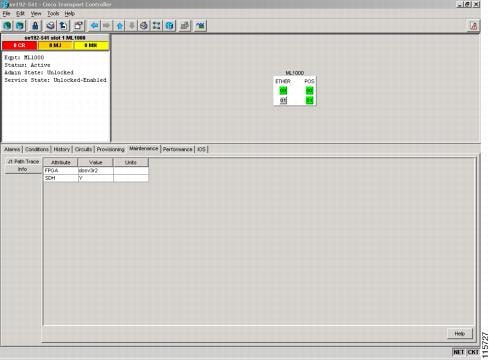Viewport: 489px width, 360px height.
Task: Click 'Admin State: Unlocked' text
Action: [39, 72]
